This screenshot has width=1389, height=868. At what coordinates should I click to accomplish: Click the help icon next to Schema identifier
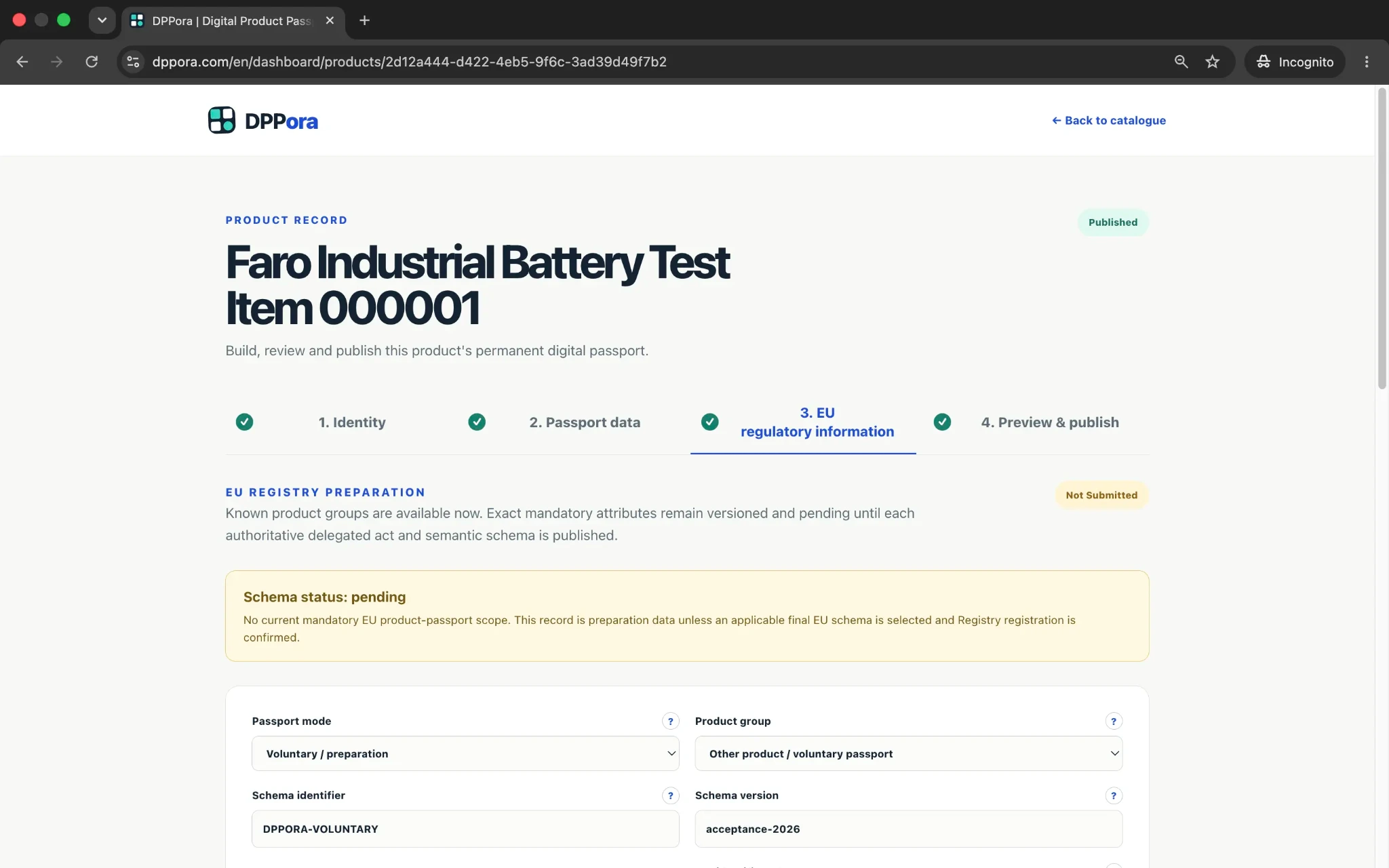(x=670, y=795)
